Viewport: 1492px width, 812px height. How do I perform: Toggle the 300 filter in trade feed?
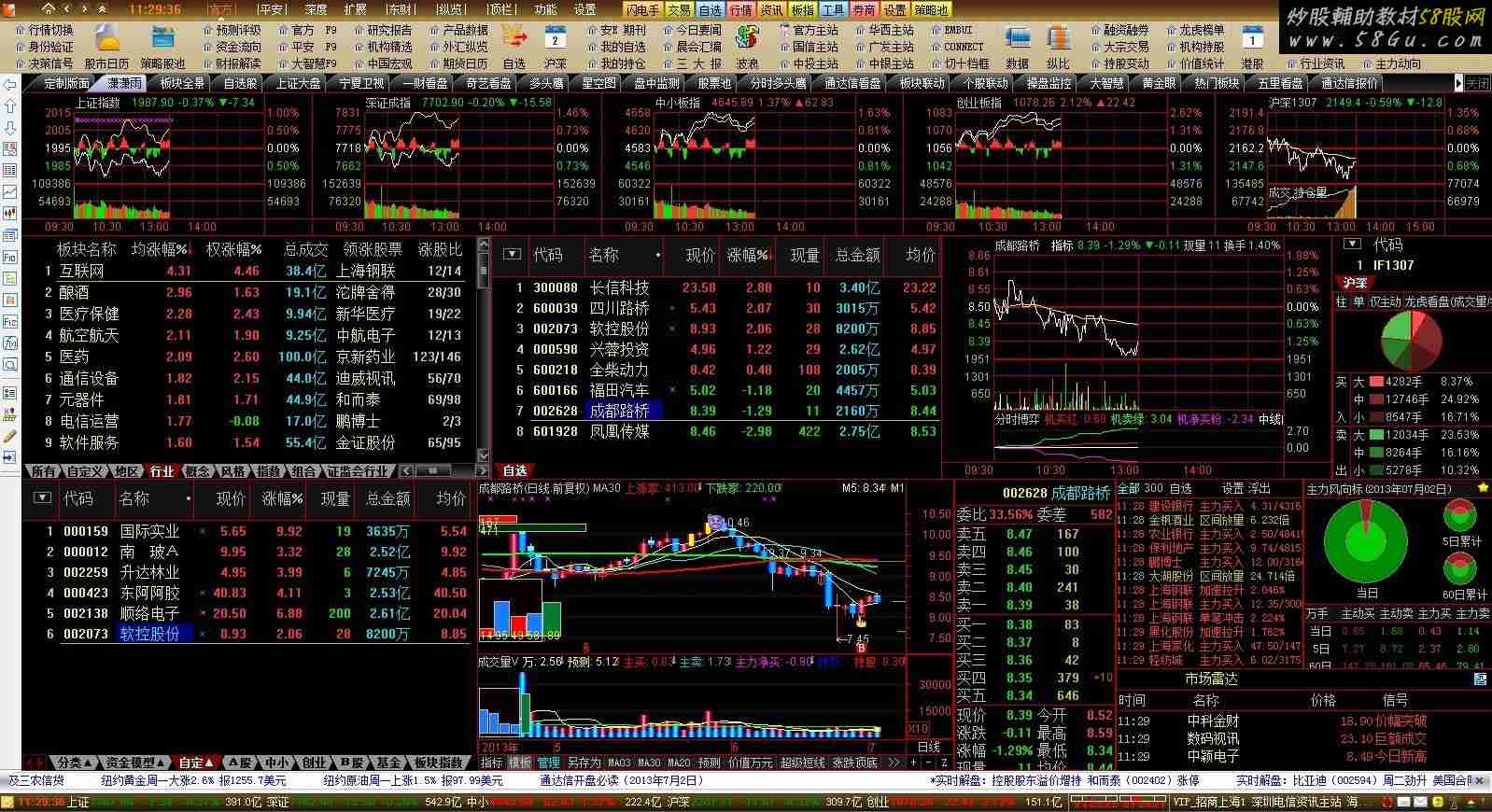1153,488
